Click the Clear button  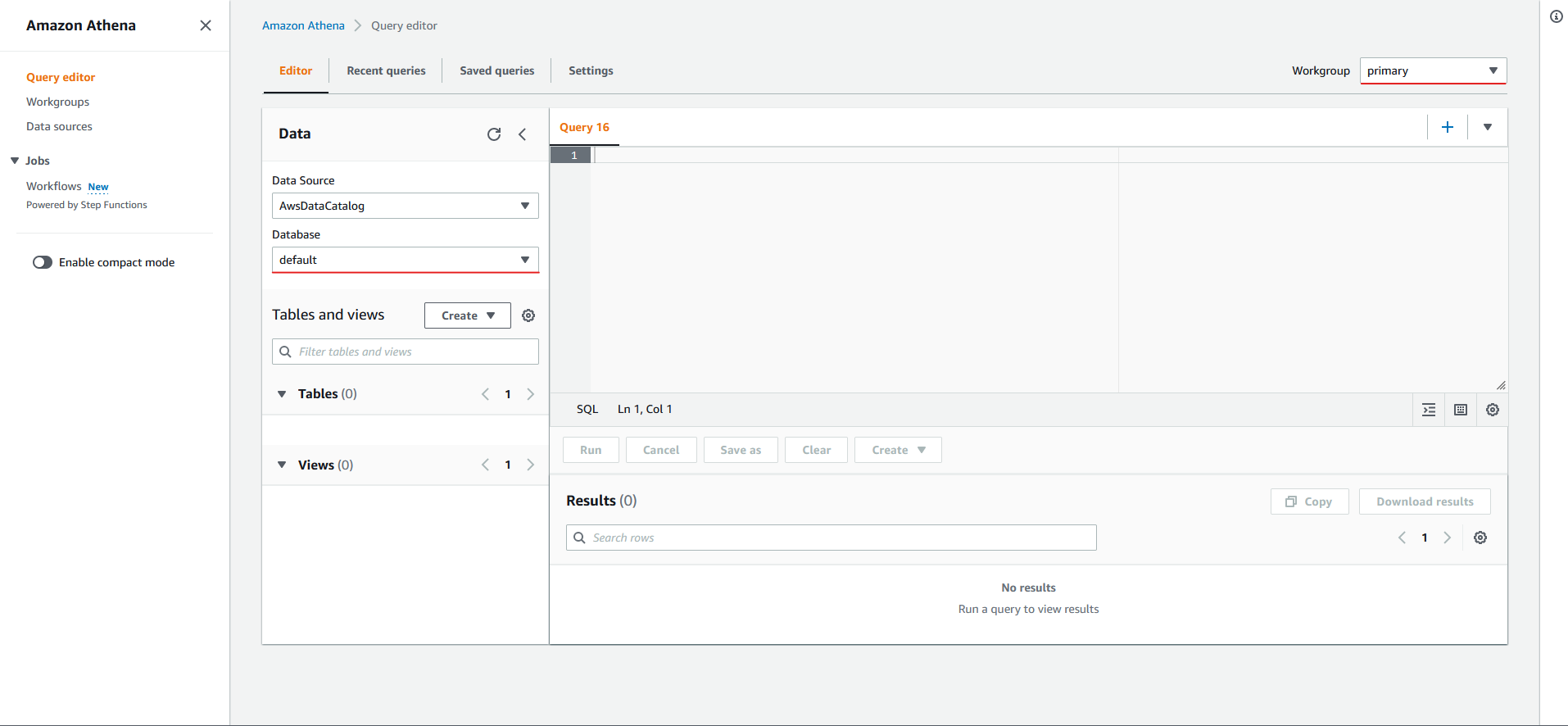tap(816, 450)
